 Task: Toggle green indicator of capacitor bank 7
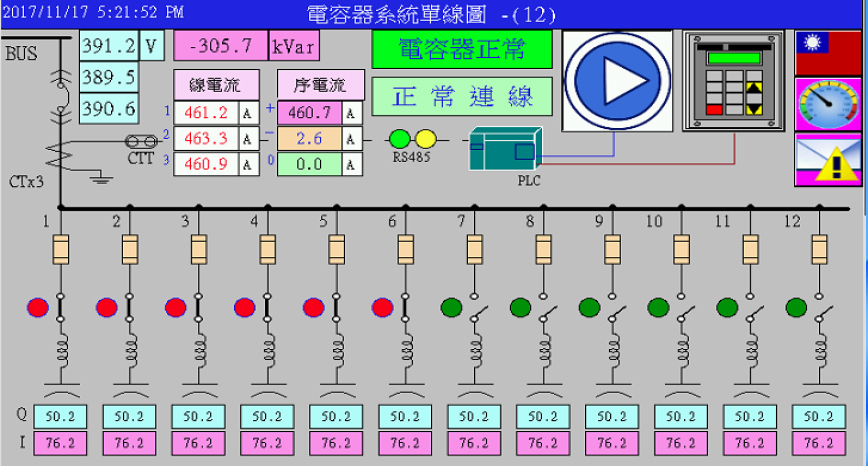(x=452, y=306)
